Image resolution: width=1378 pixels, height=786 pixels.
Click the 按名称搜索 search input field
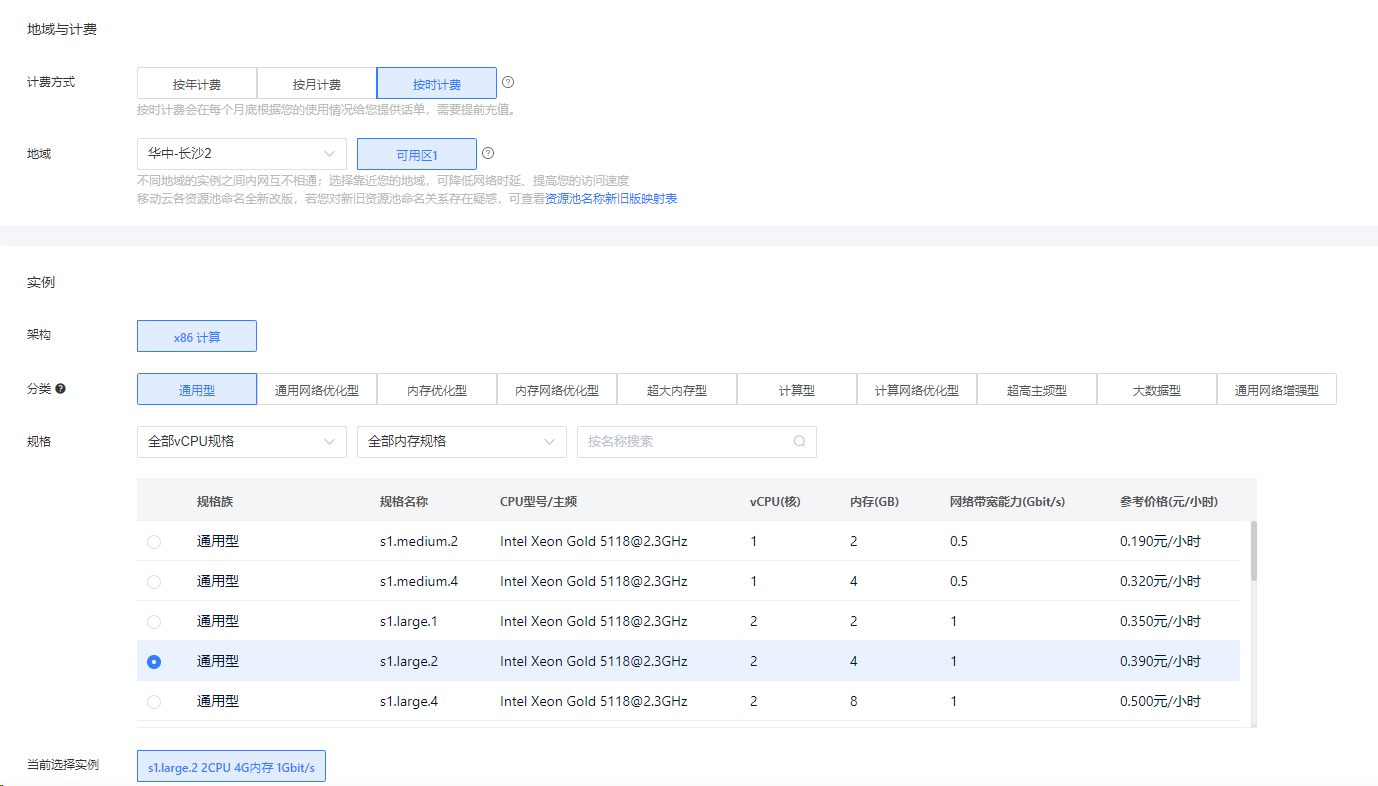point(685,441)
